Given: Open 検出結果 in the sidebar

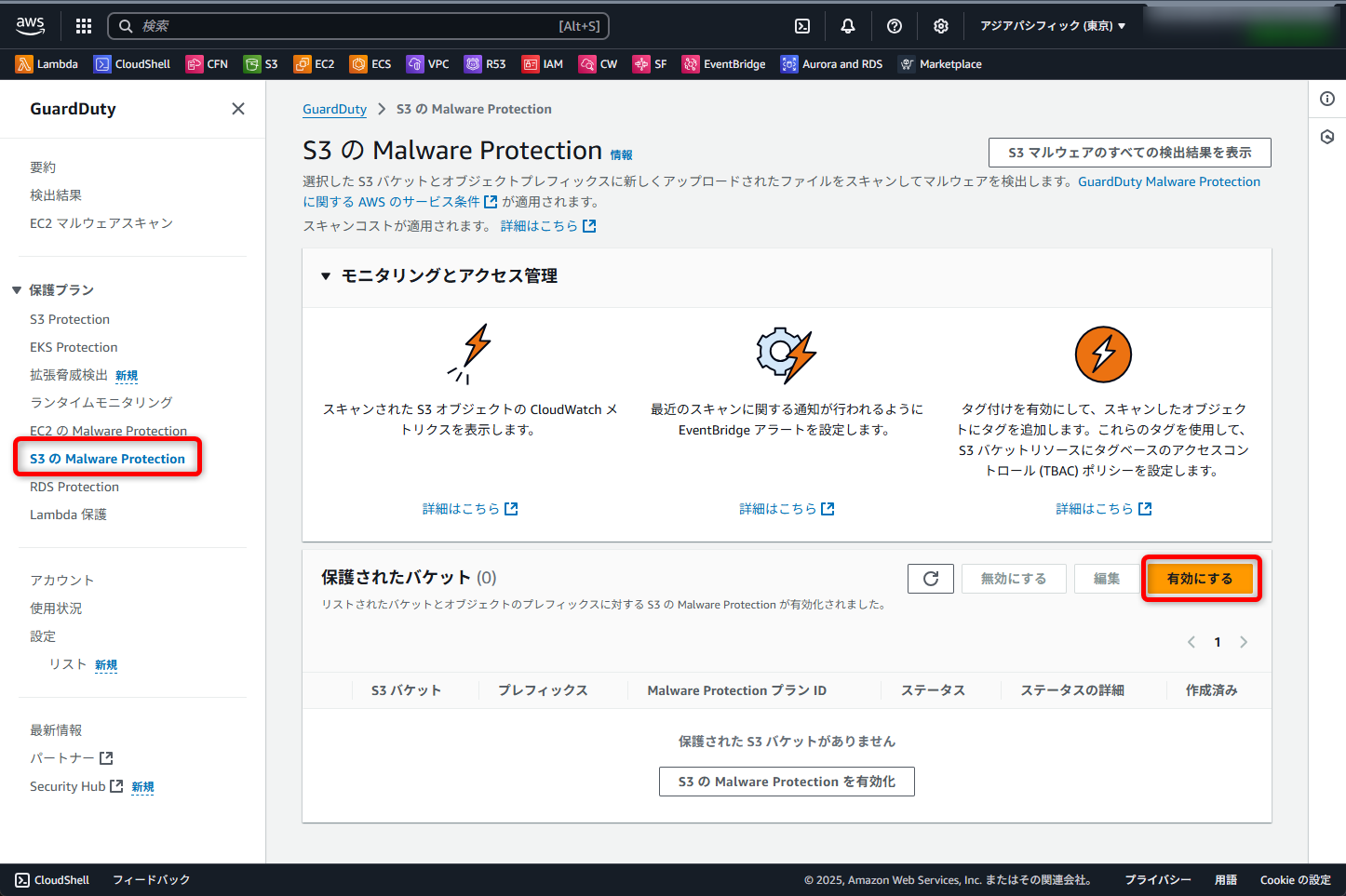Looking at the screenshot, I should click(x=56, y=195).
